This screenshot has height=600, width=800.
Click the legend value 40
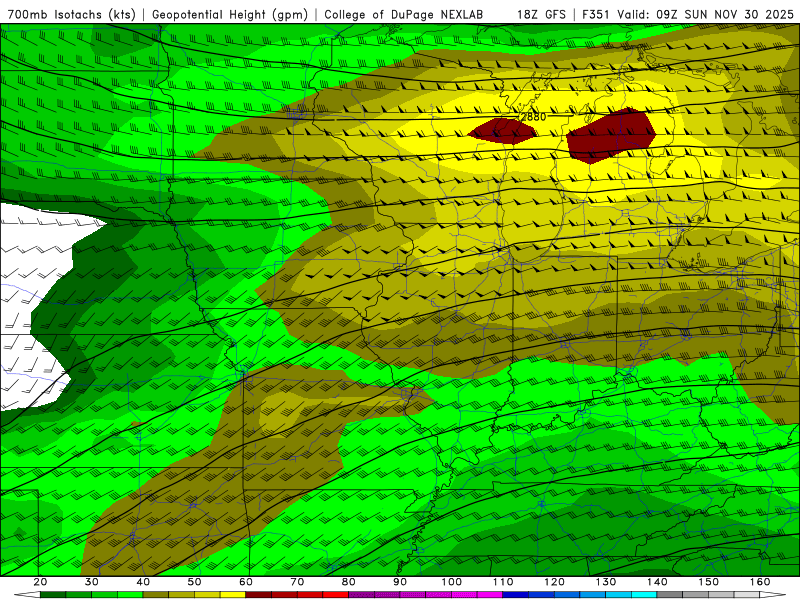coord(143,582)
